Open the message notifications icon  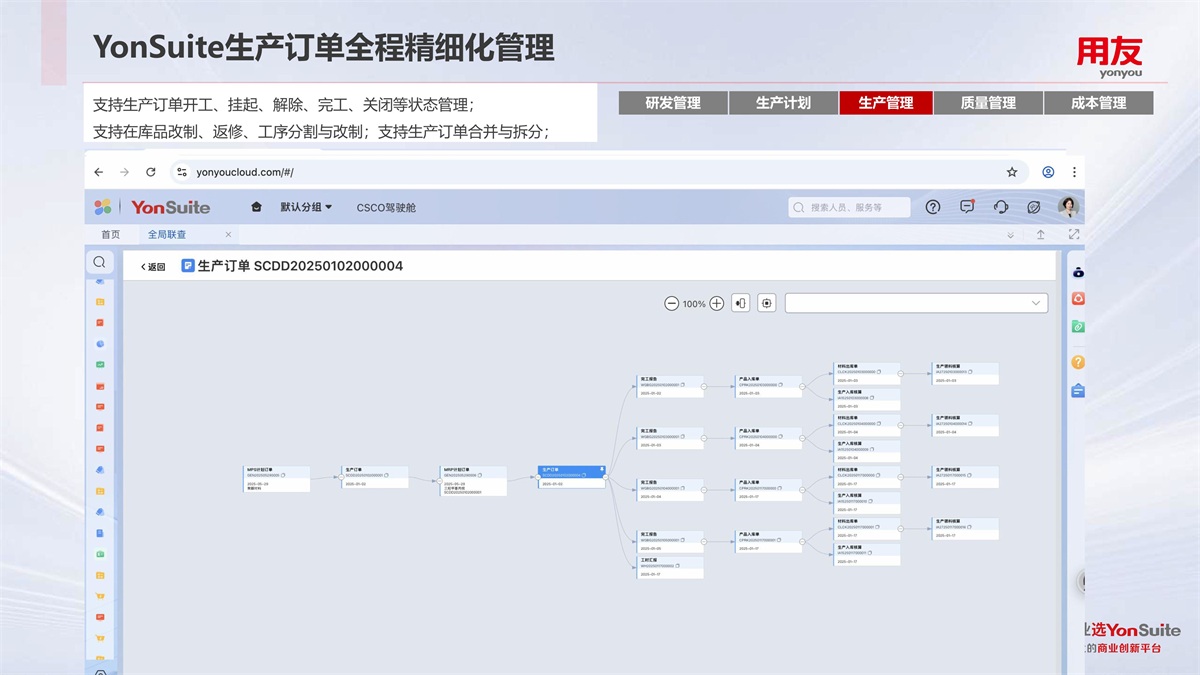coord(967,207)
